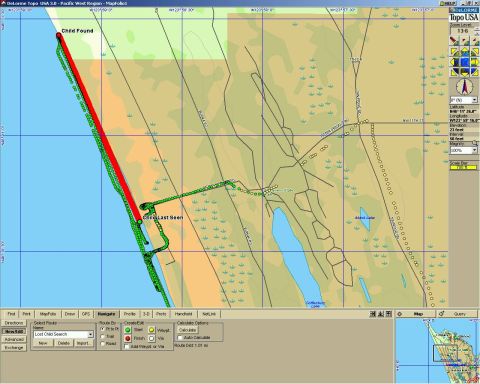Click the Child Found red route endpoint
The image size is (480, 384).
click(59, 35)
